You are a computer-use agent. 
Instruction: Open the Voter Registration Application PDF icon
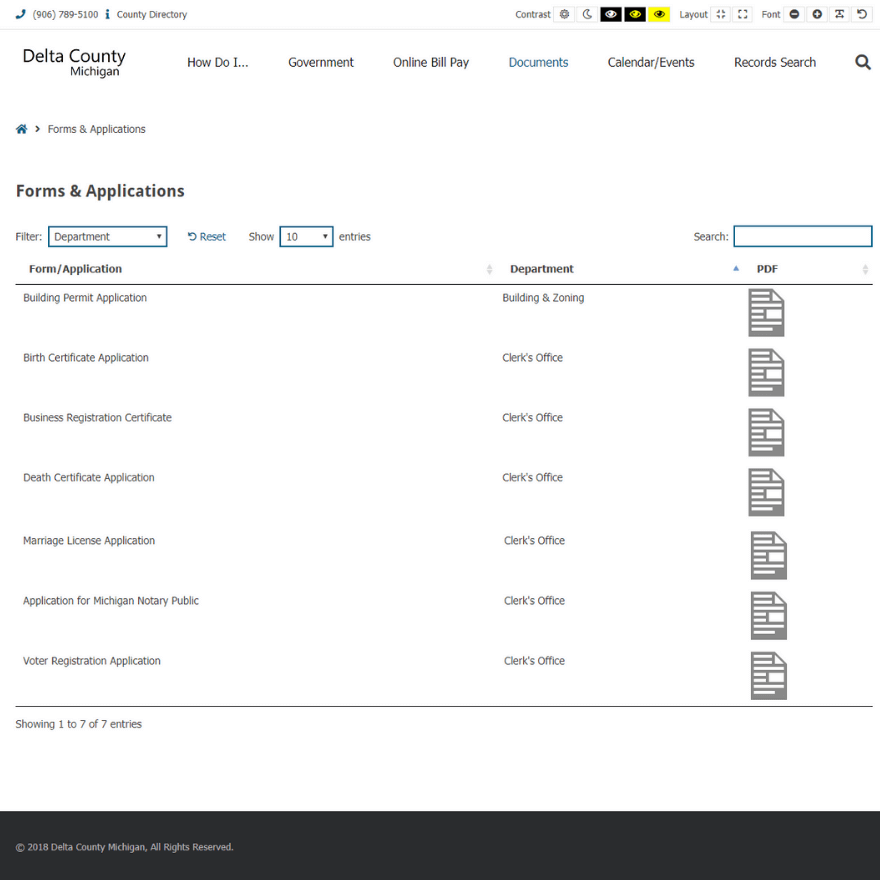click(768, 675)
